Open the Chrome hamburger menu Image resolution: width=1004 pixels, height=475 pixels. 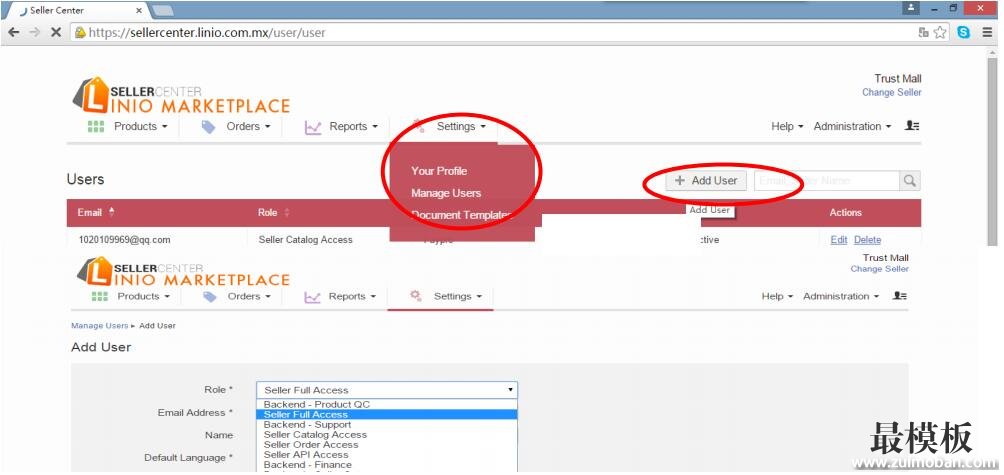coord(987,32)
